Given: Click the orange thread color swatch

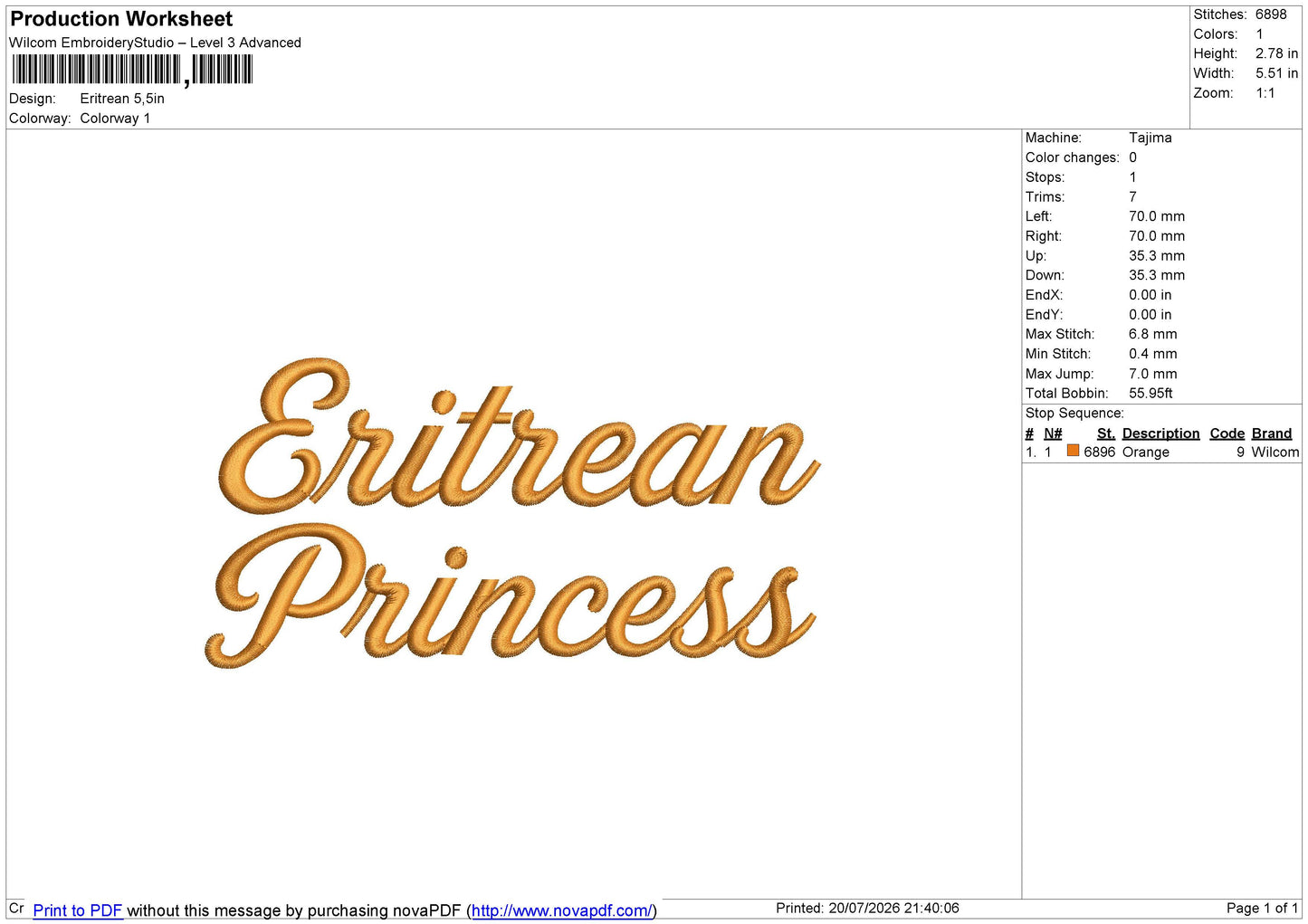Looking at the screenshot, I should [x=1073, y=451].
